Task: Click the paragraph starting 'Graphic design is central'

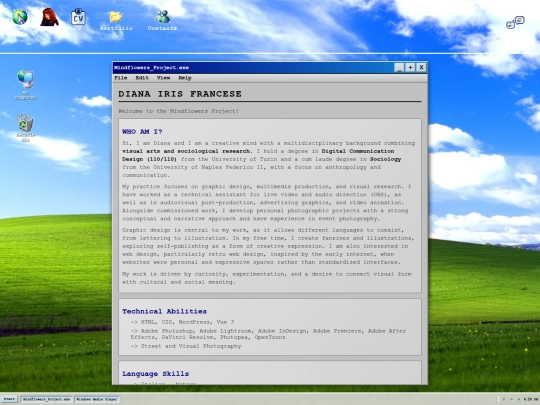Action: (268, 246)
